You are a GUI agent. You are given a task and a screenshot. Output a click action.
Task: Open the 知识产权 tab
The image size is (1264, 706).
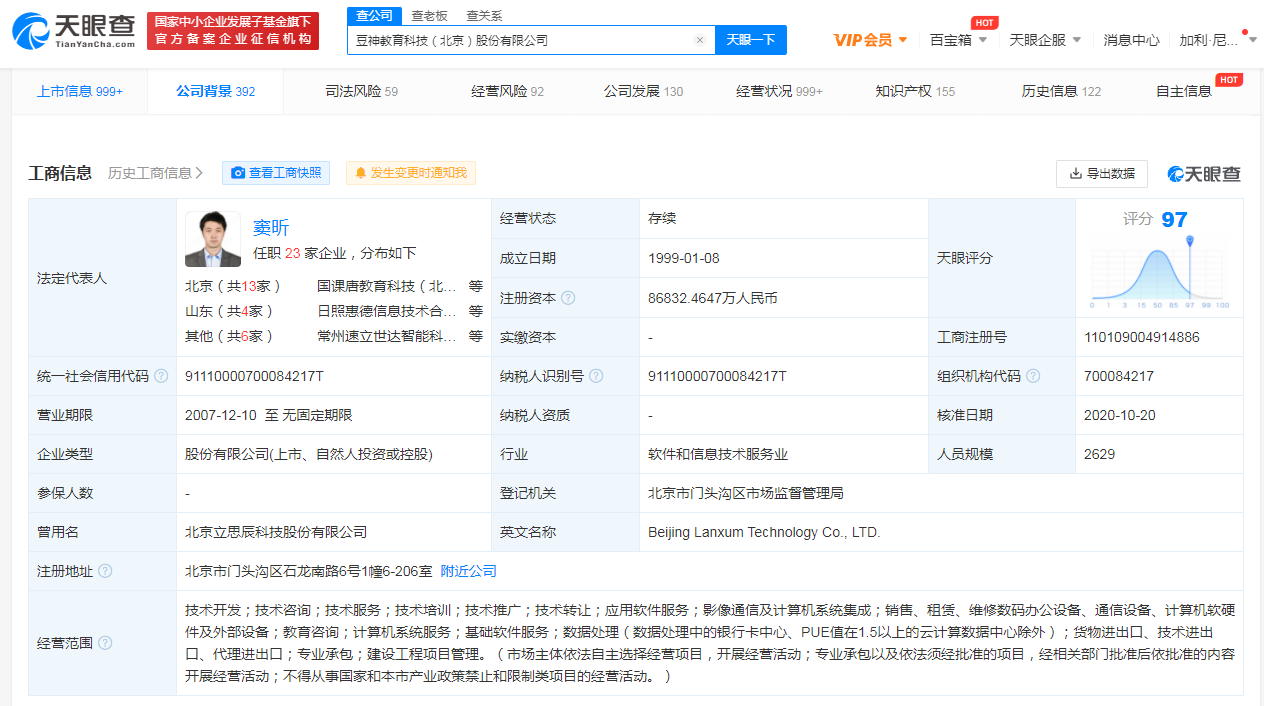click(x=915, y=91)
